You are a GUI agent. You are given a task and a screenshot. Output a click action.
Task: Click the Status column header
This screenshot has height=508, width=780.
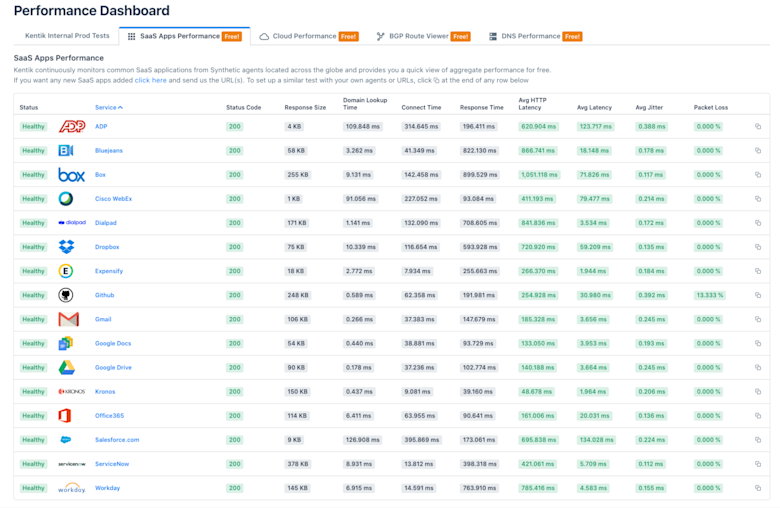point(28,107)
